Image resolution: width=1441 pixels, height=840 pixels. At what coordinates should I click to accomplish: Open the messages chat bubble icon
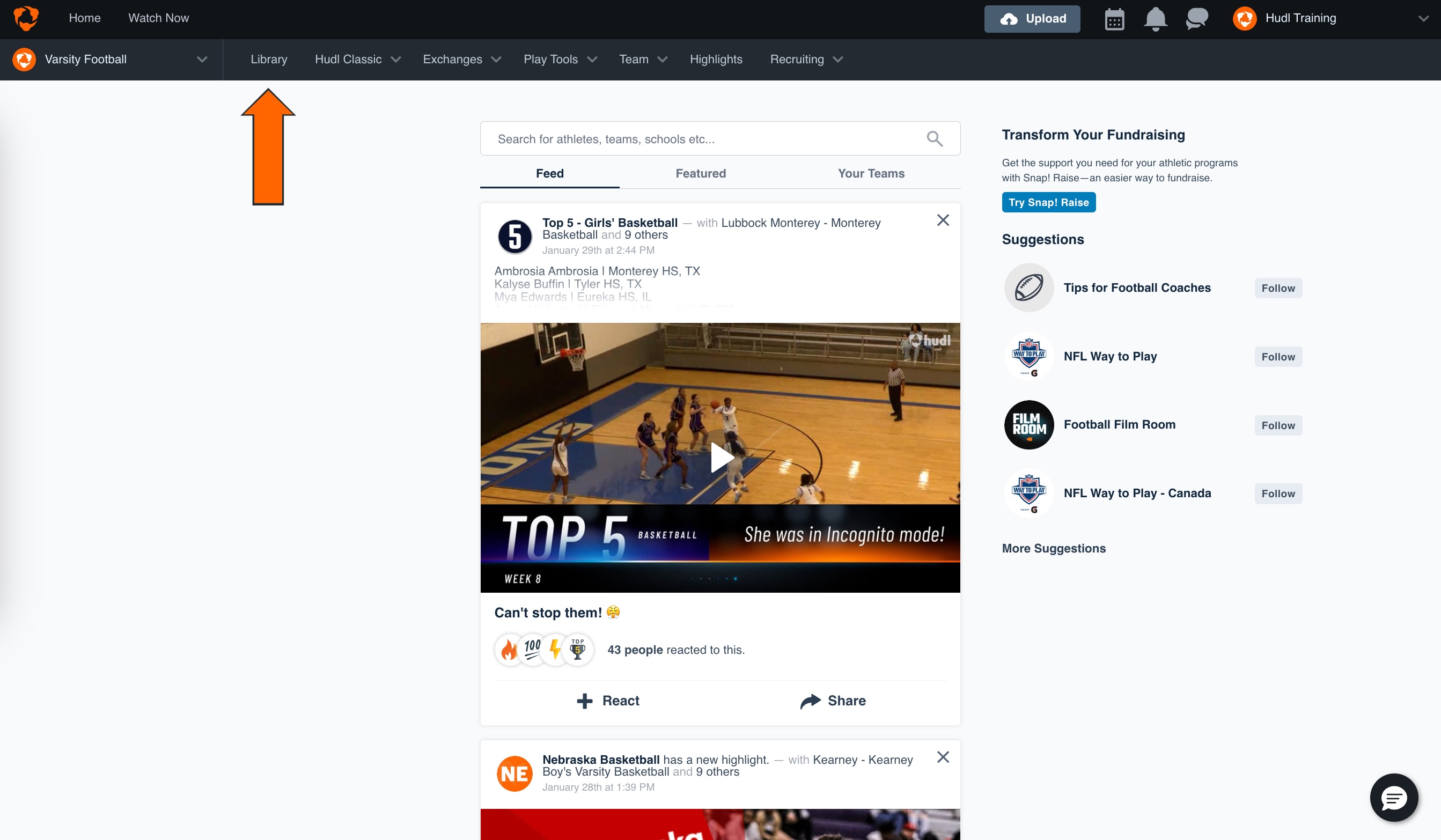(x=1196, y=18)
